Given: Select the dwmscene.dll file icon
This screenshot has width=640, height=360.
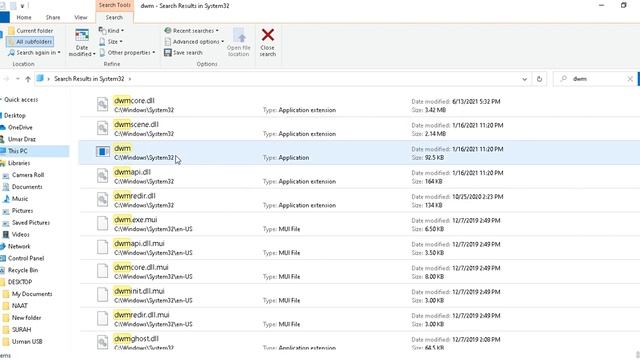Looking at the screenshot, I should click(x=103, y=128).
